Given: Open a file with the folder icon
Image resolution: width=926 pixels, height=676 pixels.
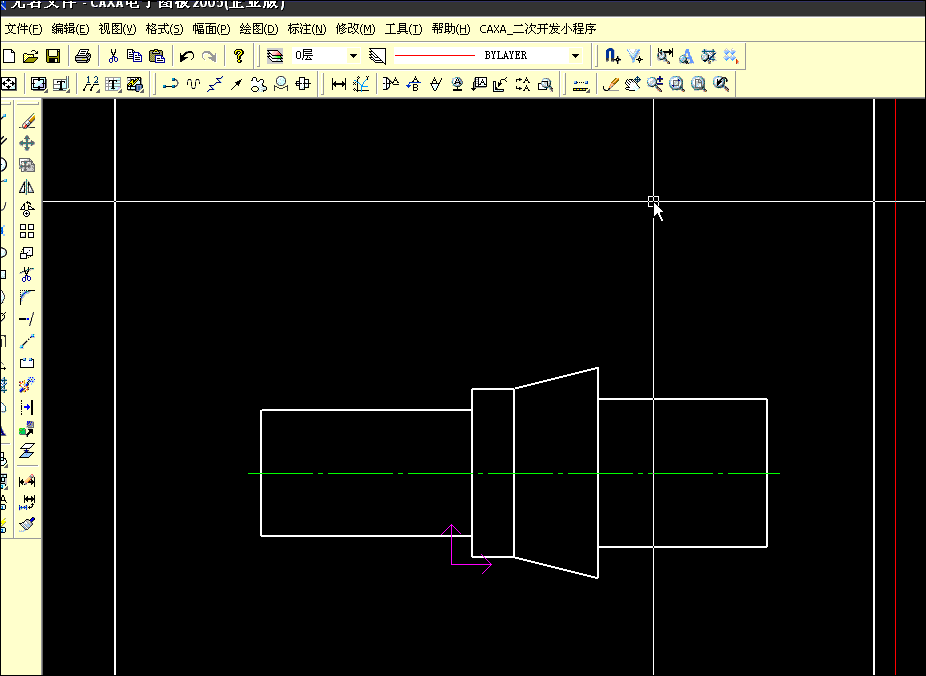Looking at the screenshot, I should (31, 56).
